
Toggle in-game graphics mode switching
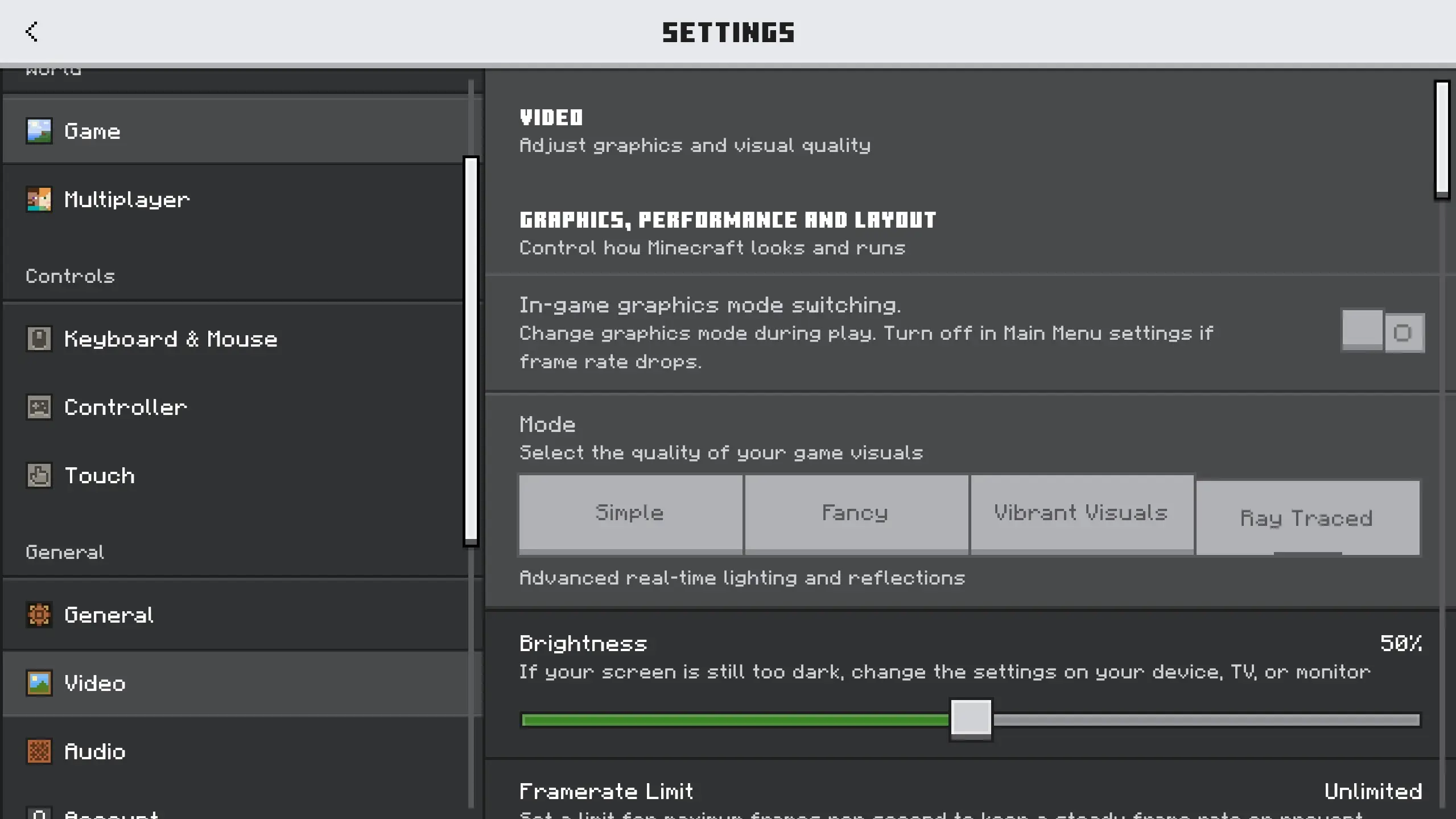(x=1383, y=332)
